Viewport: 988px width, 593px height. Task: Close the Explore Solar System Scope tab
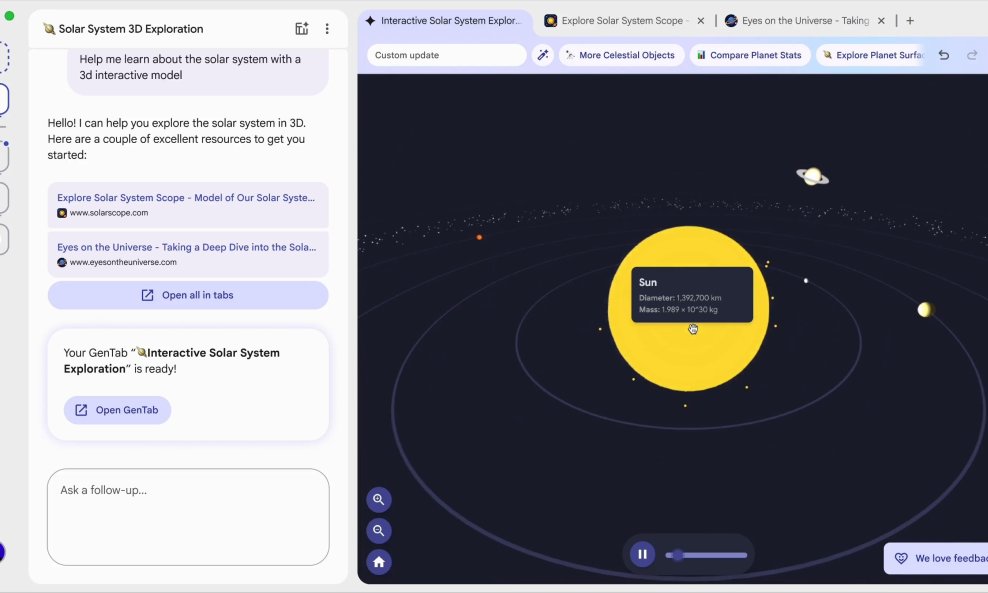700,21
